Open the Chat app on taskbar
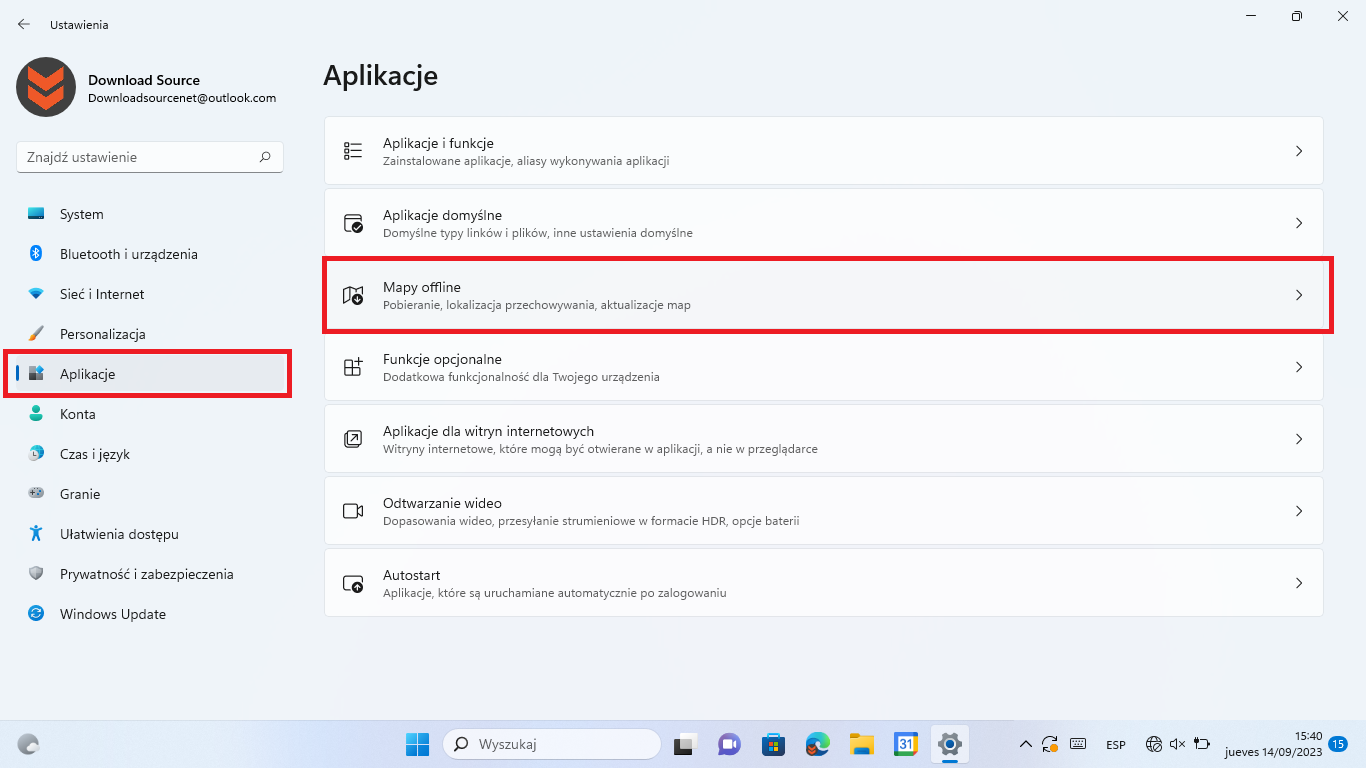The image size is (1366, 768). coord(729,744)
